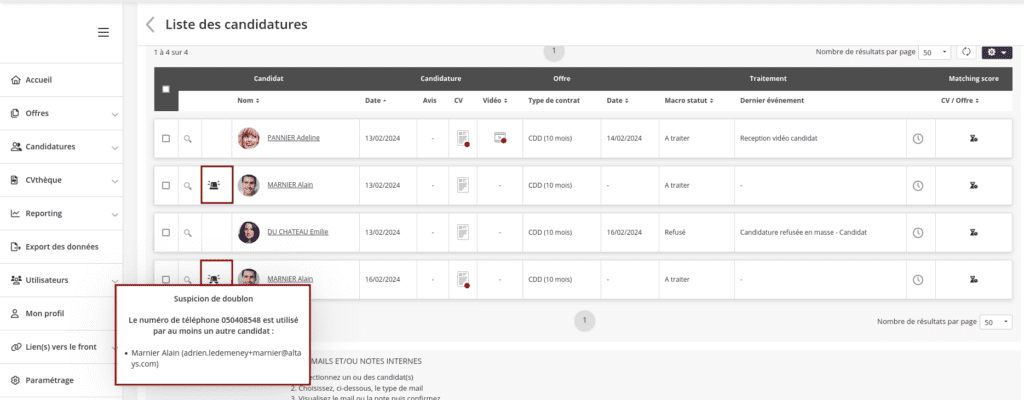Go back using the left chevron arrow
Screen dimensions: 1024x400
pyautogui.click(x=150, y=24)
